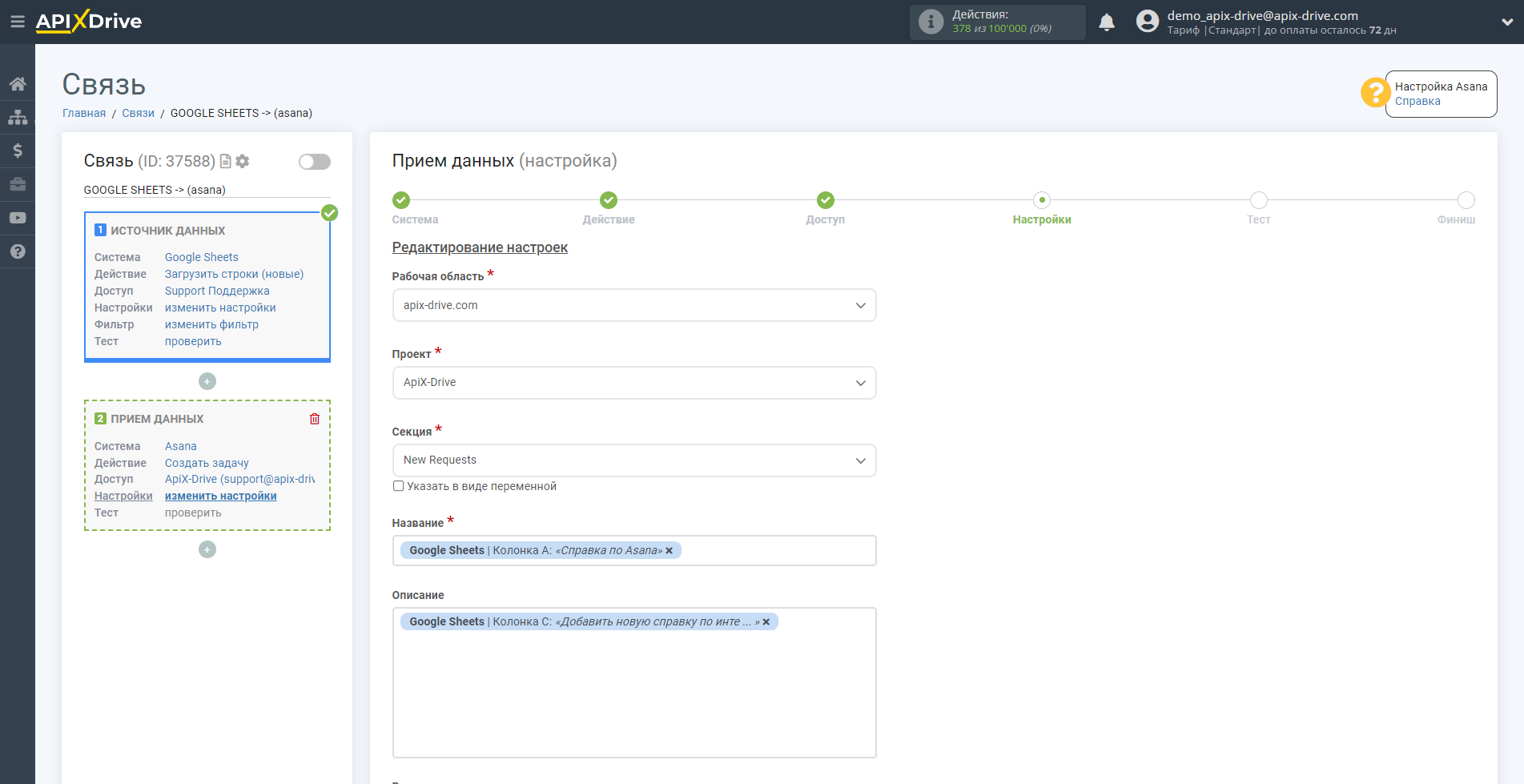The height and width of the screenshot is (784, 1524).
Task: Click the user avatar icon
Action: point(1148,22)
